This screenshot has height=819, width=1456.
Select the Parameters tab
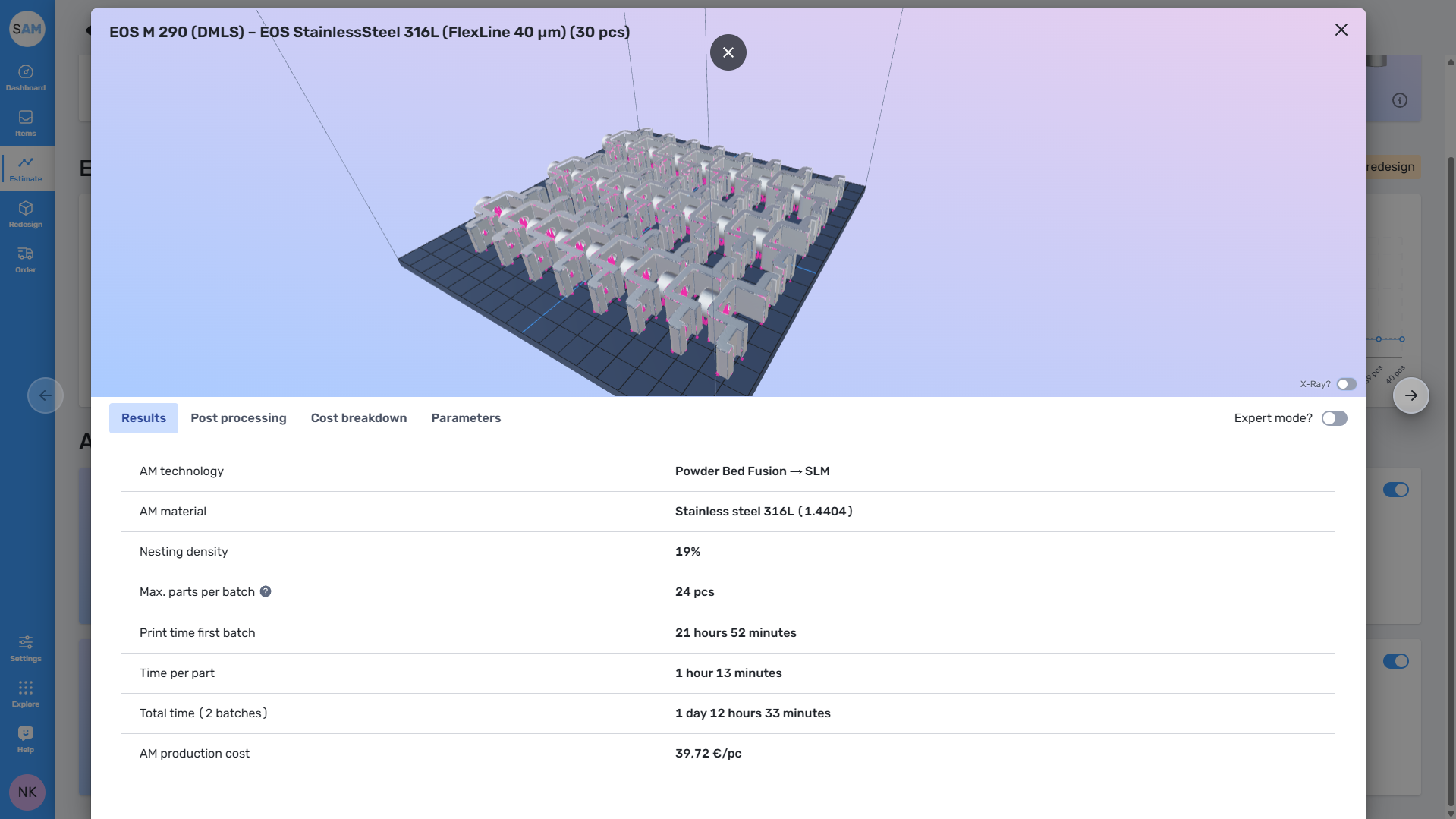coord(466,418)
